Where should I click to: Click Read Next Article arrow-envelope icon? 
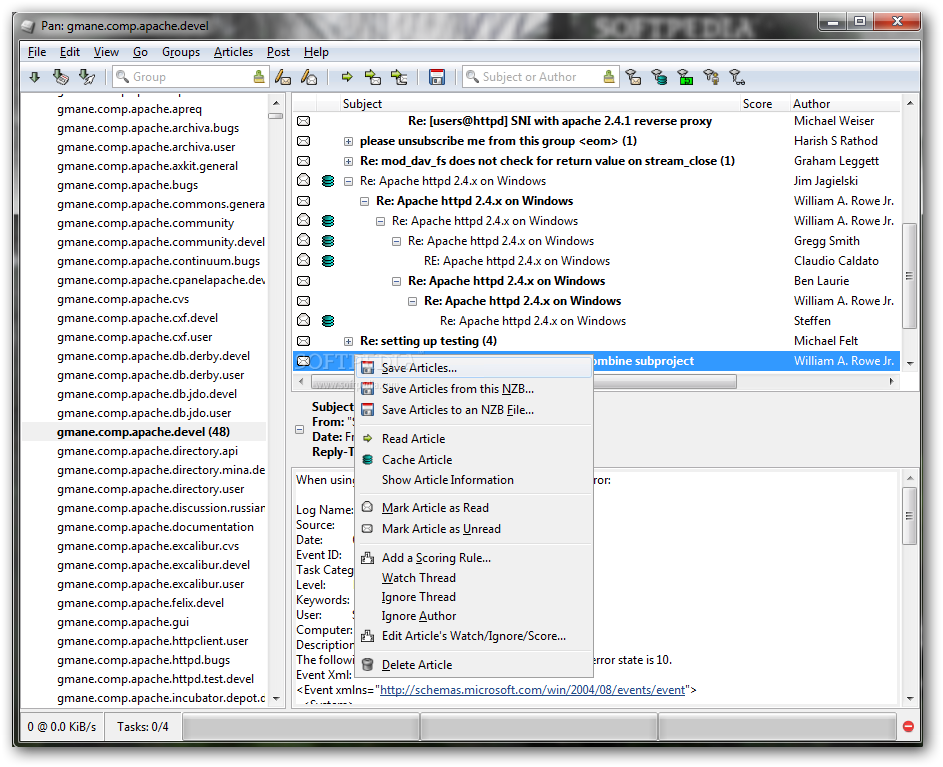373,77
